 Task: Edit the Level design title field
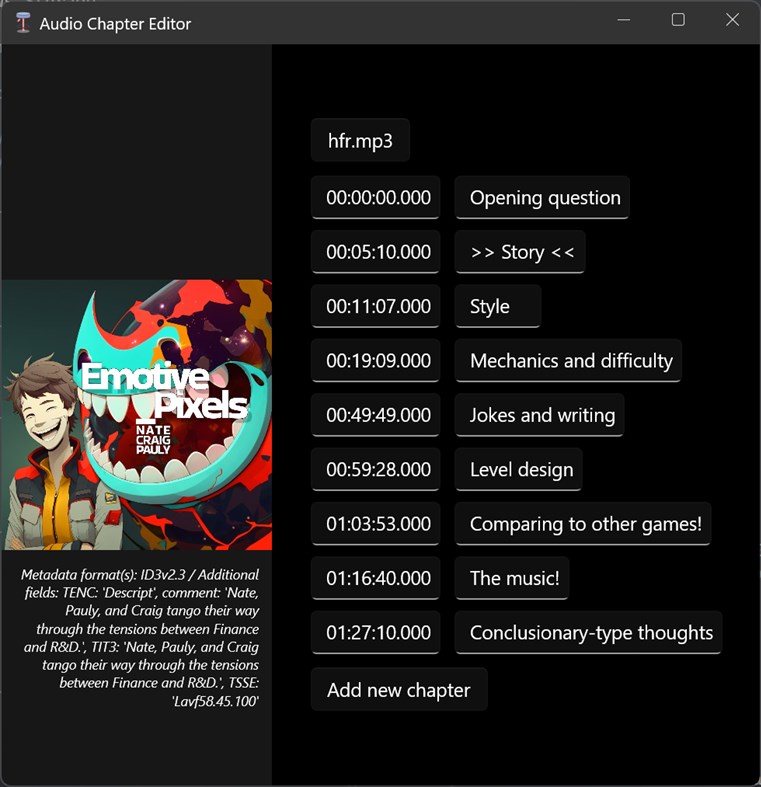(519, 469)
